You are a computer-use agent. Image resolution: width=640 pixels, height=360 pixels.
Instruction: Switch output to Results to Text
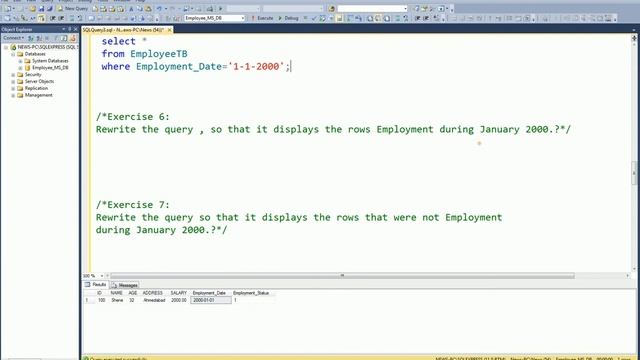tap(370, 18)
